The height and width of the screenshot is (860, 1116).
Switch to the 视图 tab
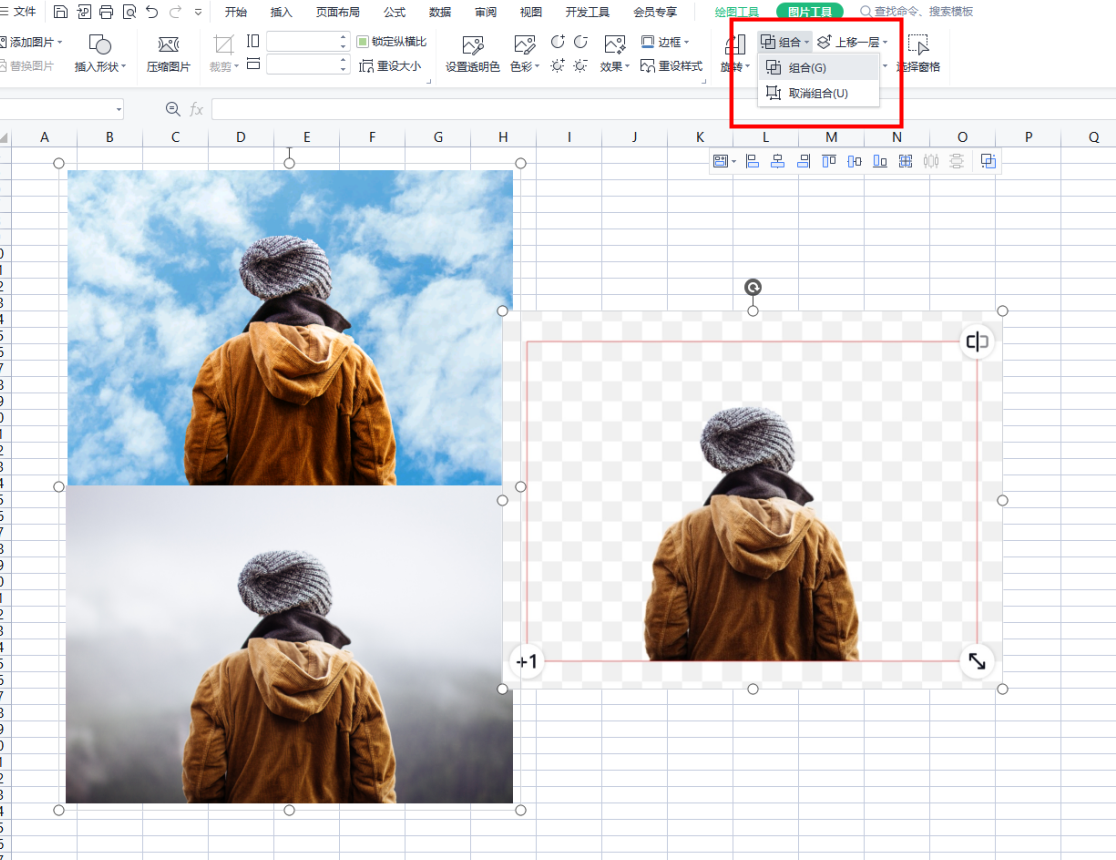pyautogui.click(x=531, y=12)
